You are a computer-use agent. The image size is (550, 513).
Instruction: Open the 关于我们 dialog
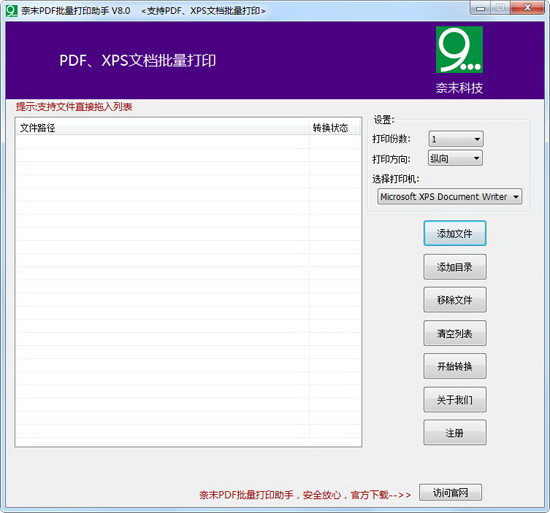coord(455,399)
